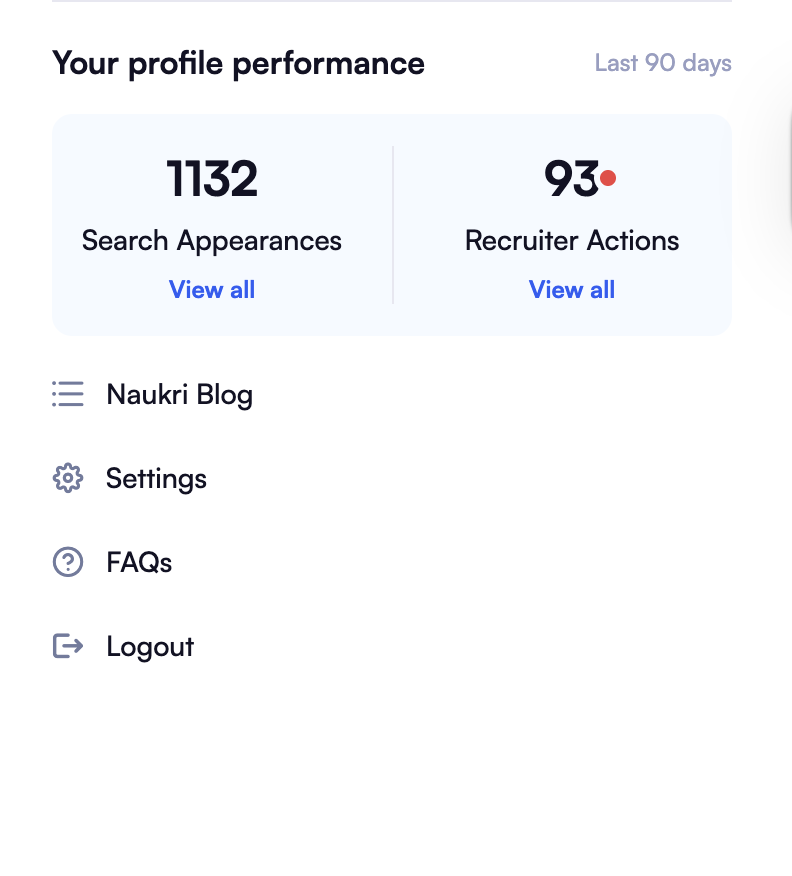The image size is (792, 876).
Task: Select the FAQs menu entry
Action: pos(139,562)
